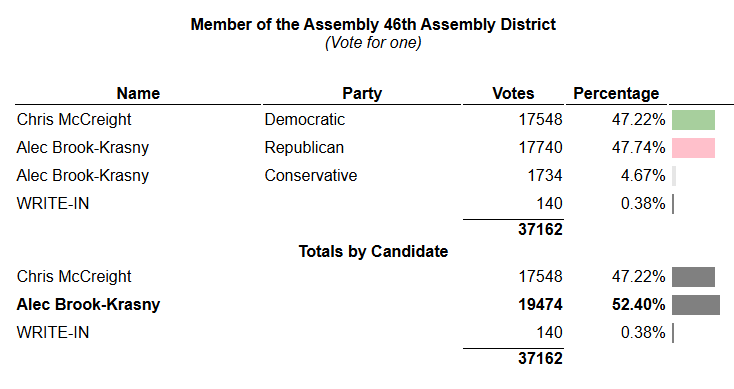Viewport: 734px width, 389px height.
Task: Click the first 37162 grand total
Action: tap(540, 229)
